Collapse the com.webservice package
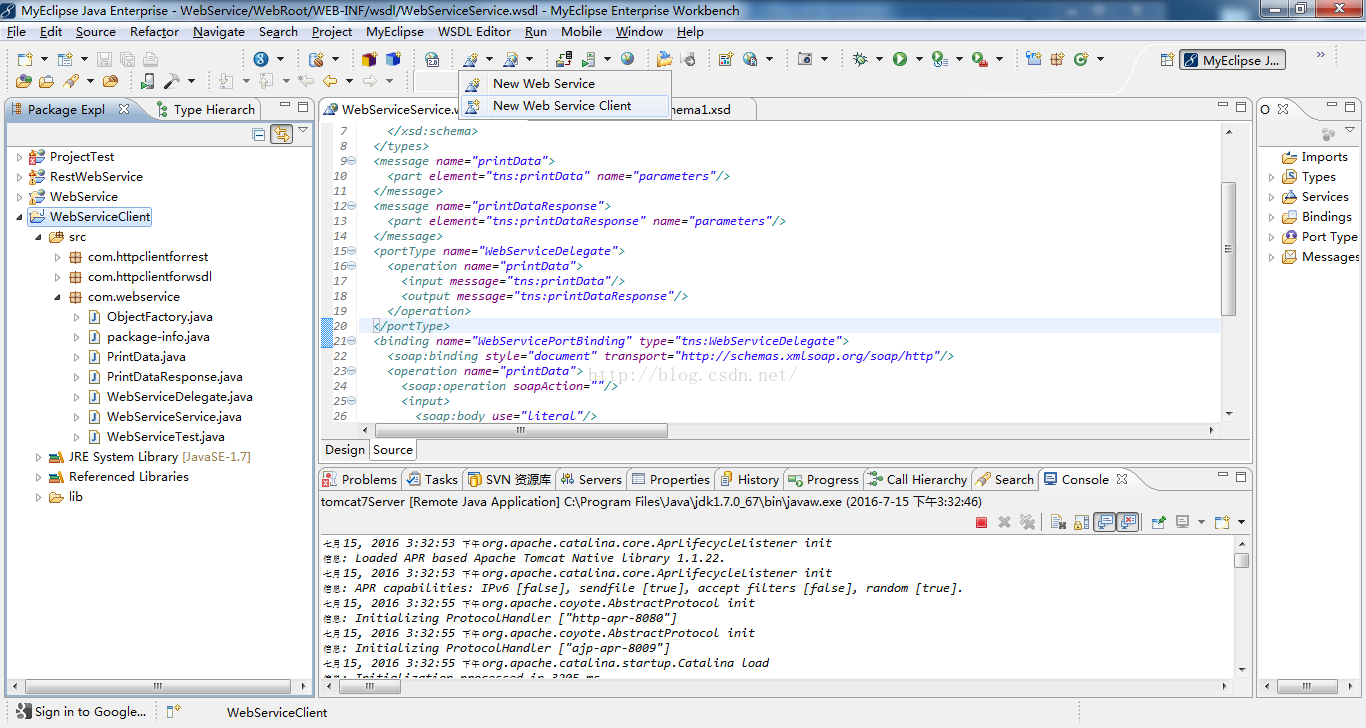 [x=58, y=297]
